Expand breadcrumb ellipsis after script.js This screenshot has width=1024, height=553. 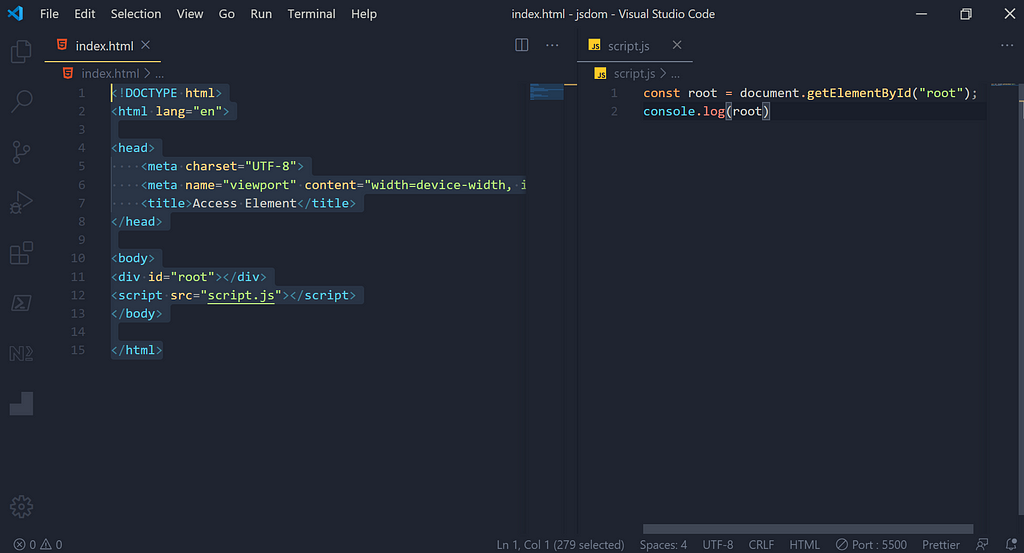click(675, 74)
